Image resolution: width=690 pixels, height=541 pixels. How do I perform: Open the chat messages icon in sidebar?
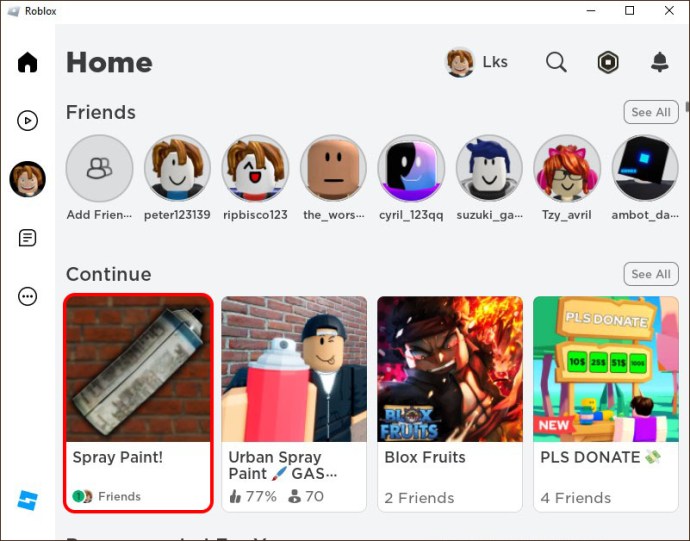tap(27, 238)
